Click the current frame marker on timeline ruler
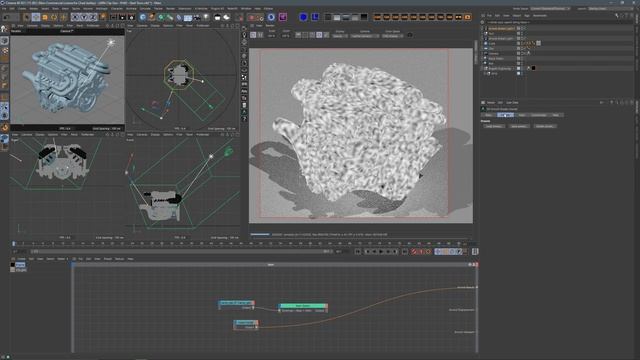The image size is (640, 360). (13, 244)
